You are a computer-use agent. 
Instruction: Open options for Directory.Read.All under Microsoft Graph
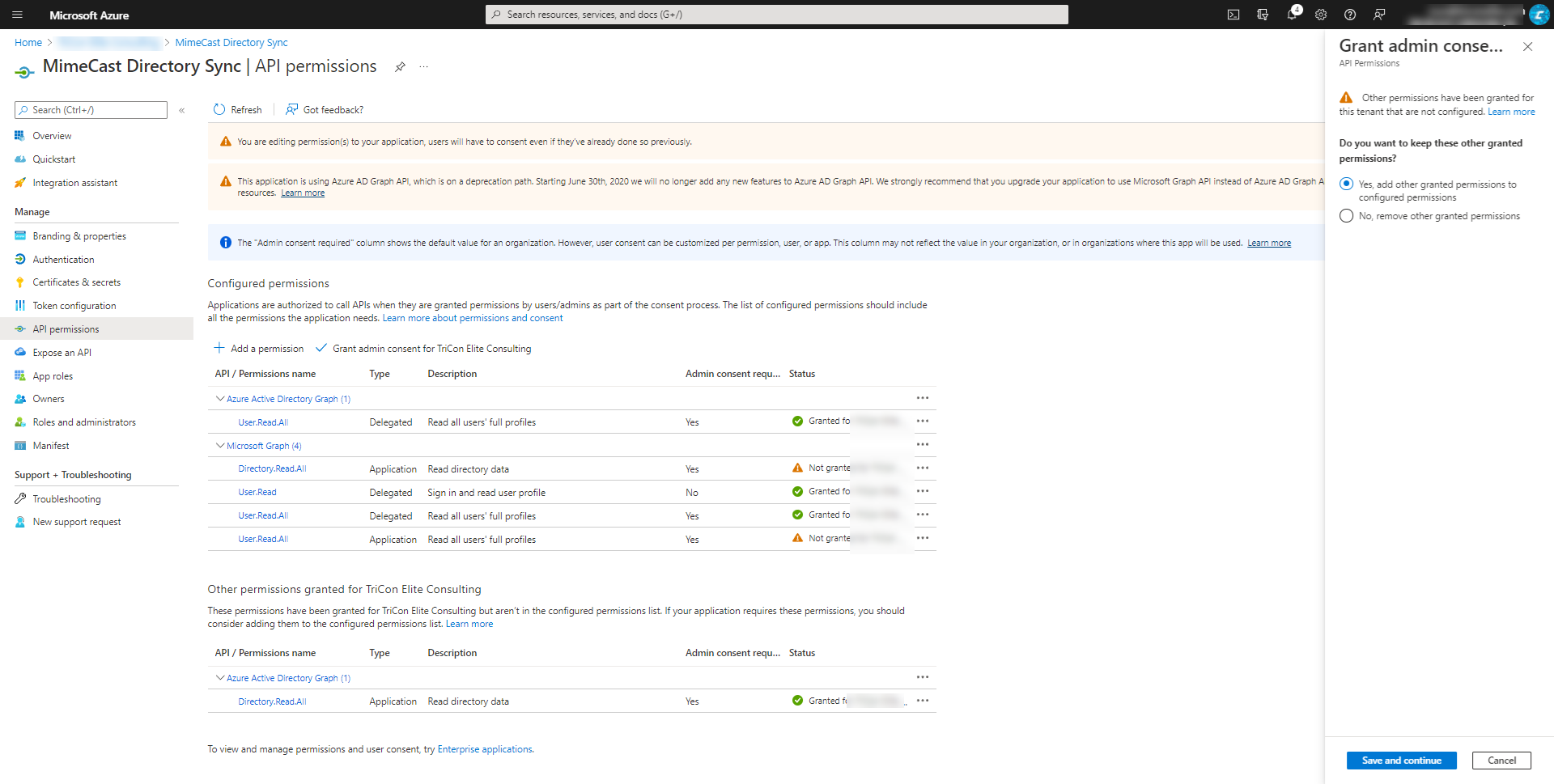point(923,468)
